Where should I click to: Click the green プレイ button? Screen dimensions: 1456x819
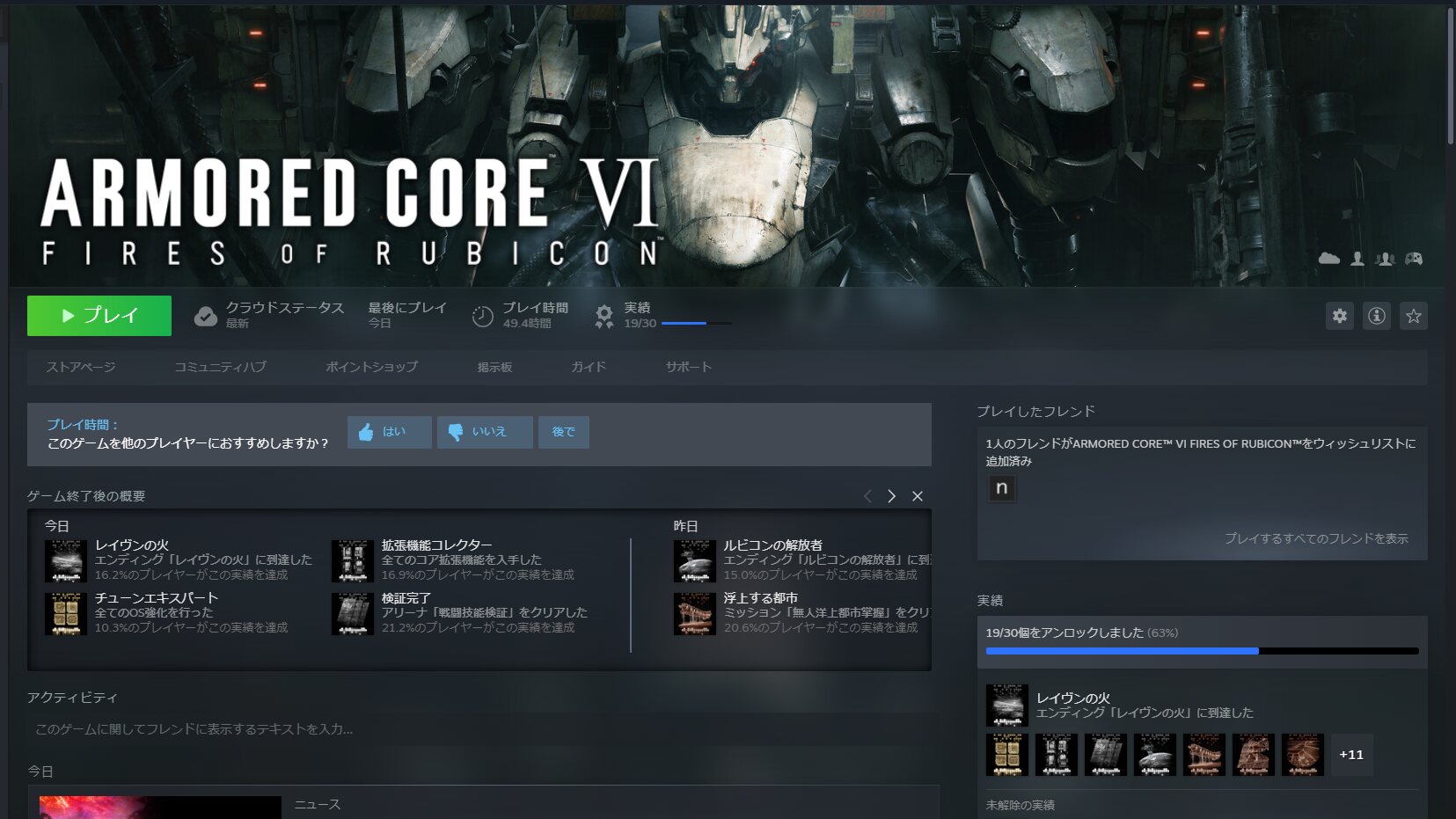pos(99,316)
